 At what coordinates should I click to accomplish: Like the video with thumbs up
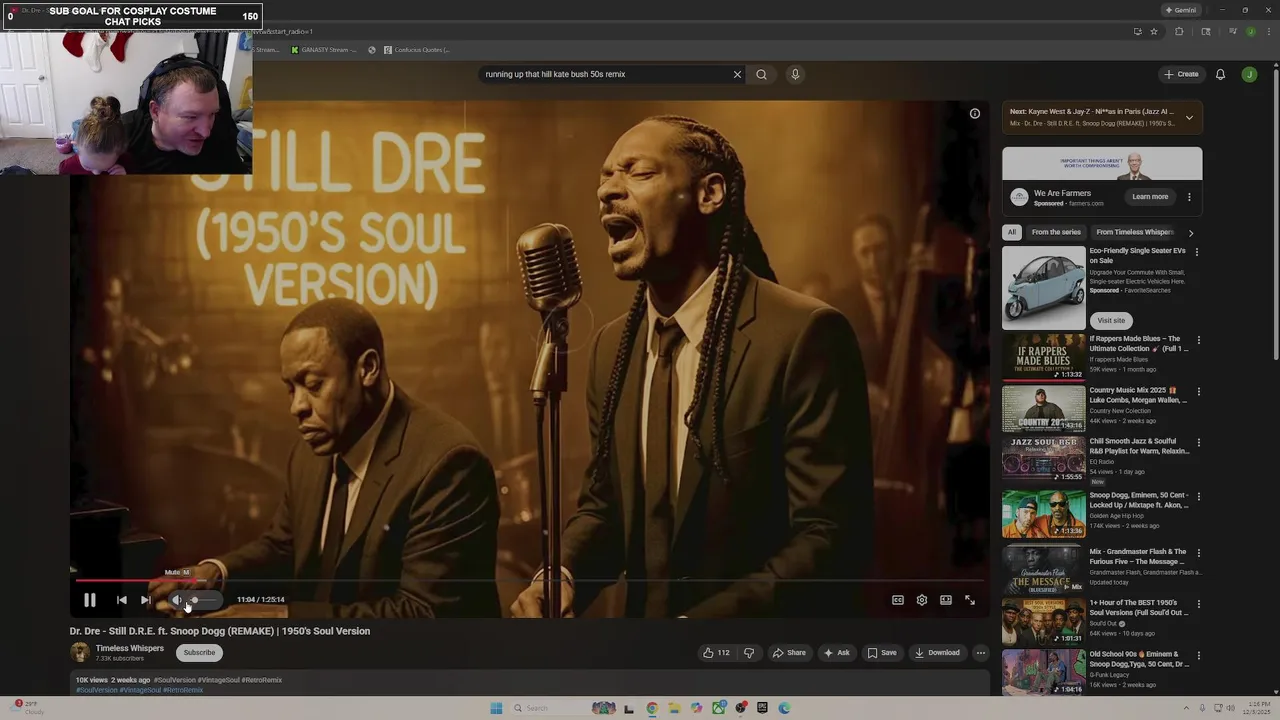[716, 653]
